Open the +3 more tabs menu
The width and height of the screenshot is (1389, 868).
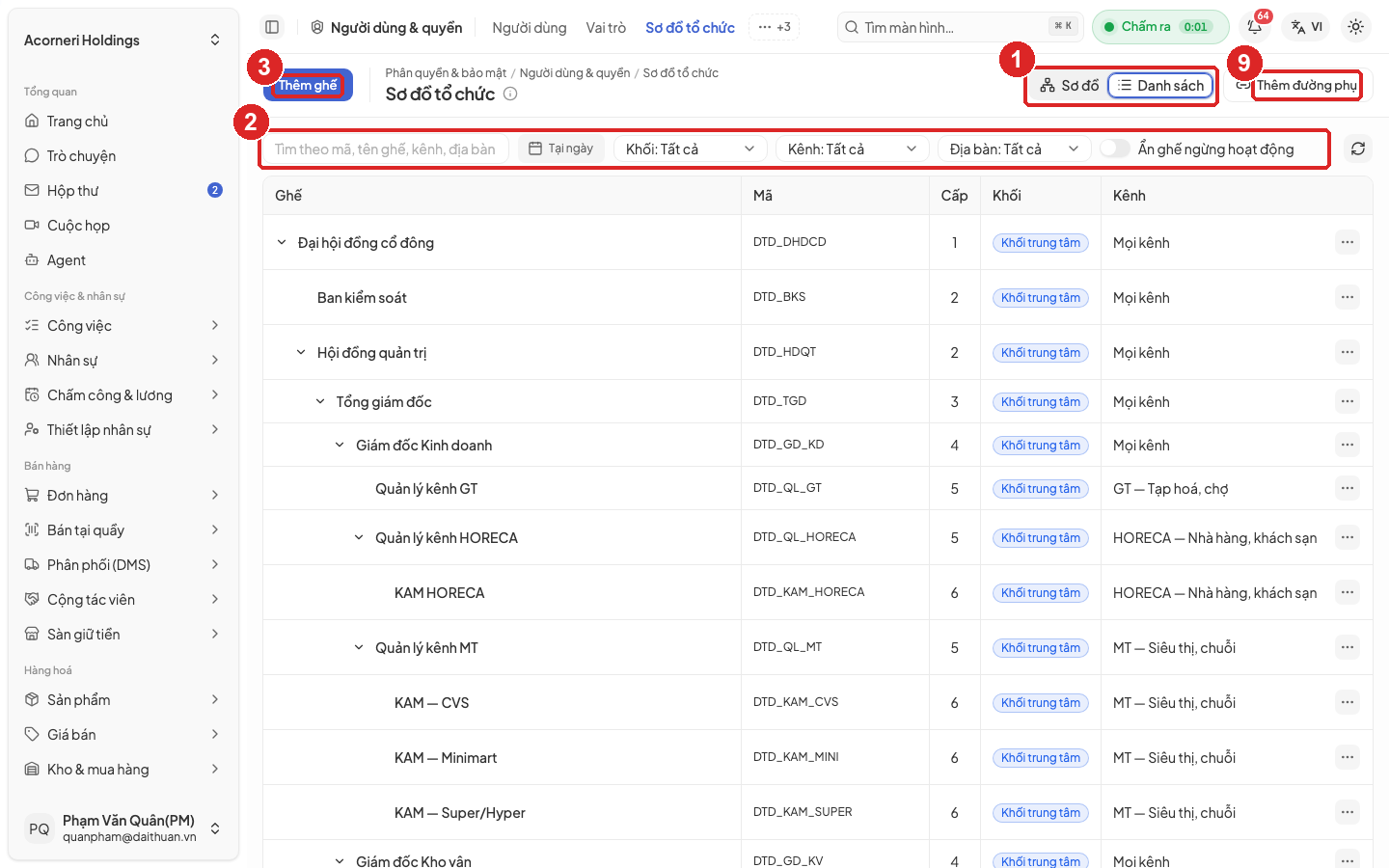click(x=775, y=27)
